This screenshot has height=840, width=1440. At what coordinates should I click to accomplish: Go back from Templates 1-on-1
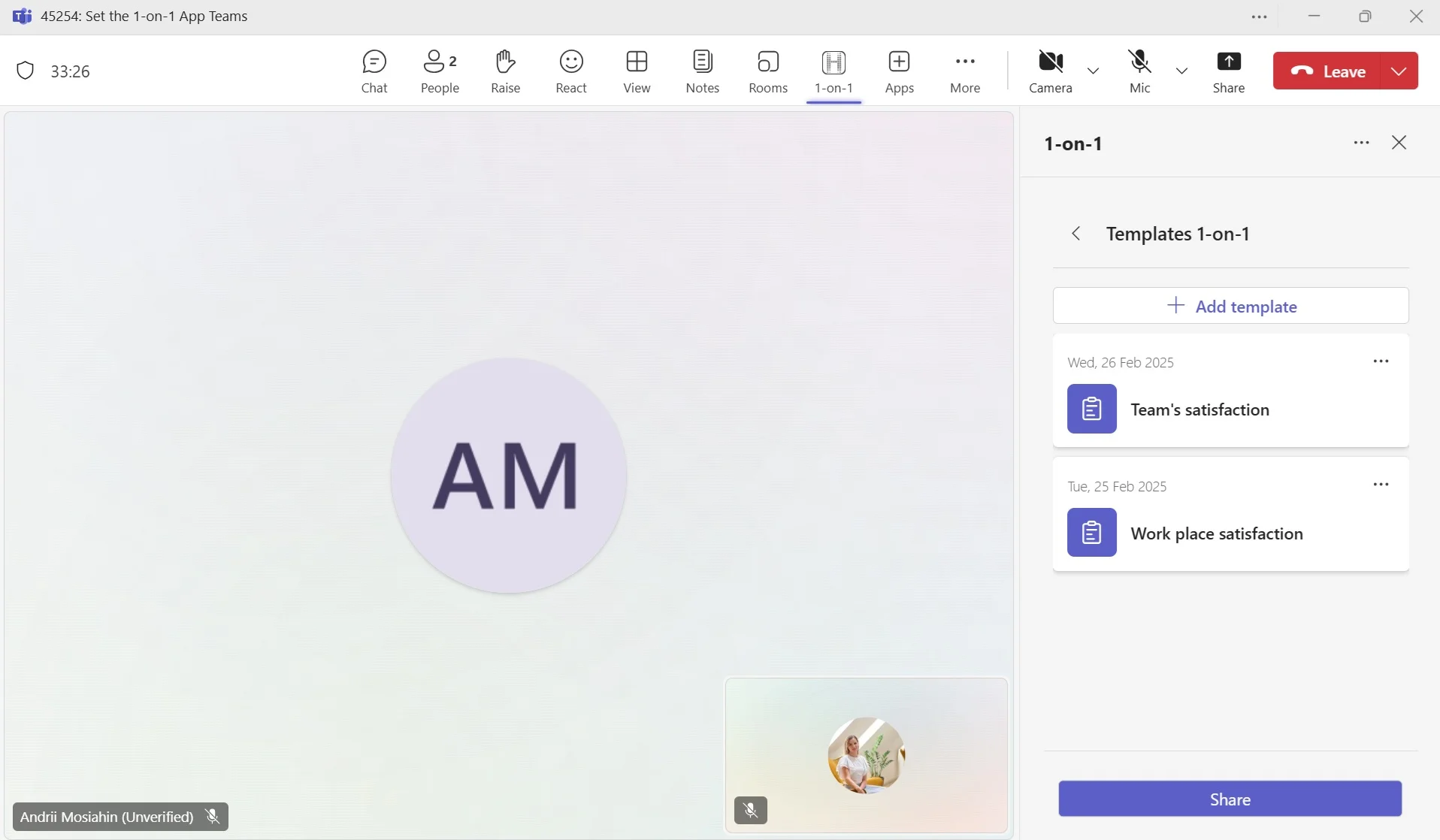(x=1076, y=234)
